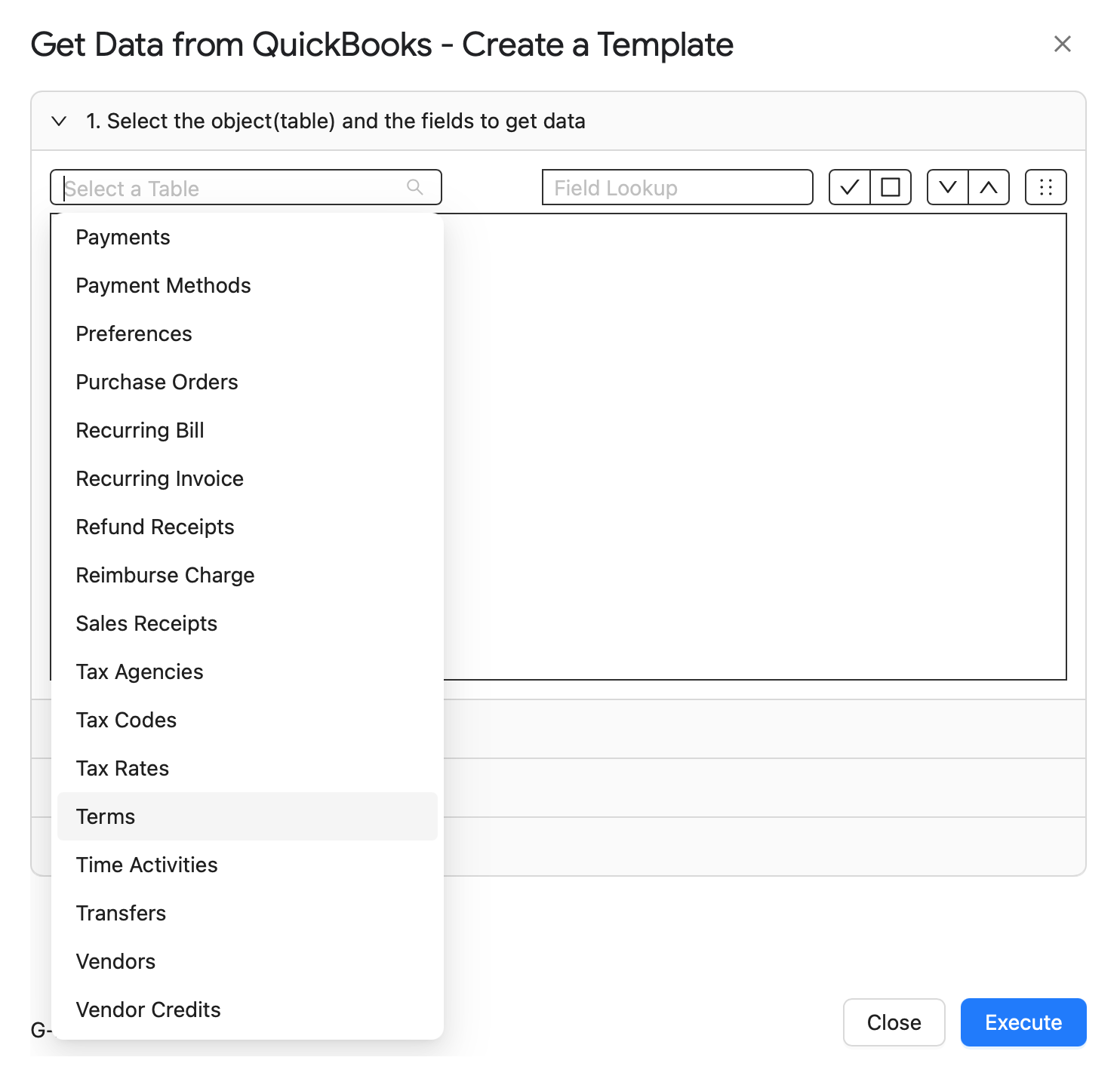The image size is (1120, 1091).
Task: Choose Sales Receipts table
Action: tap(248, 623)
